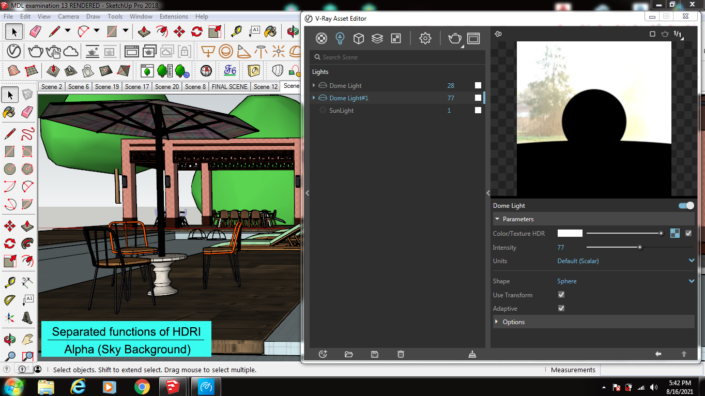Delete the asset with the trash icon
This screenshot has height=396, width=705.
point(401,354)
